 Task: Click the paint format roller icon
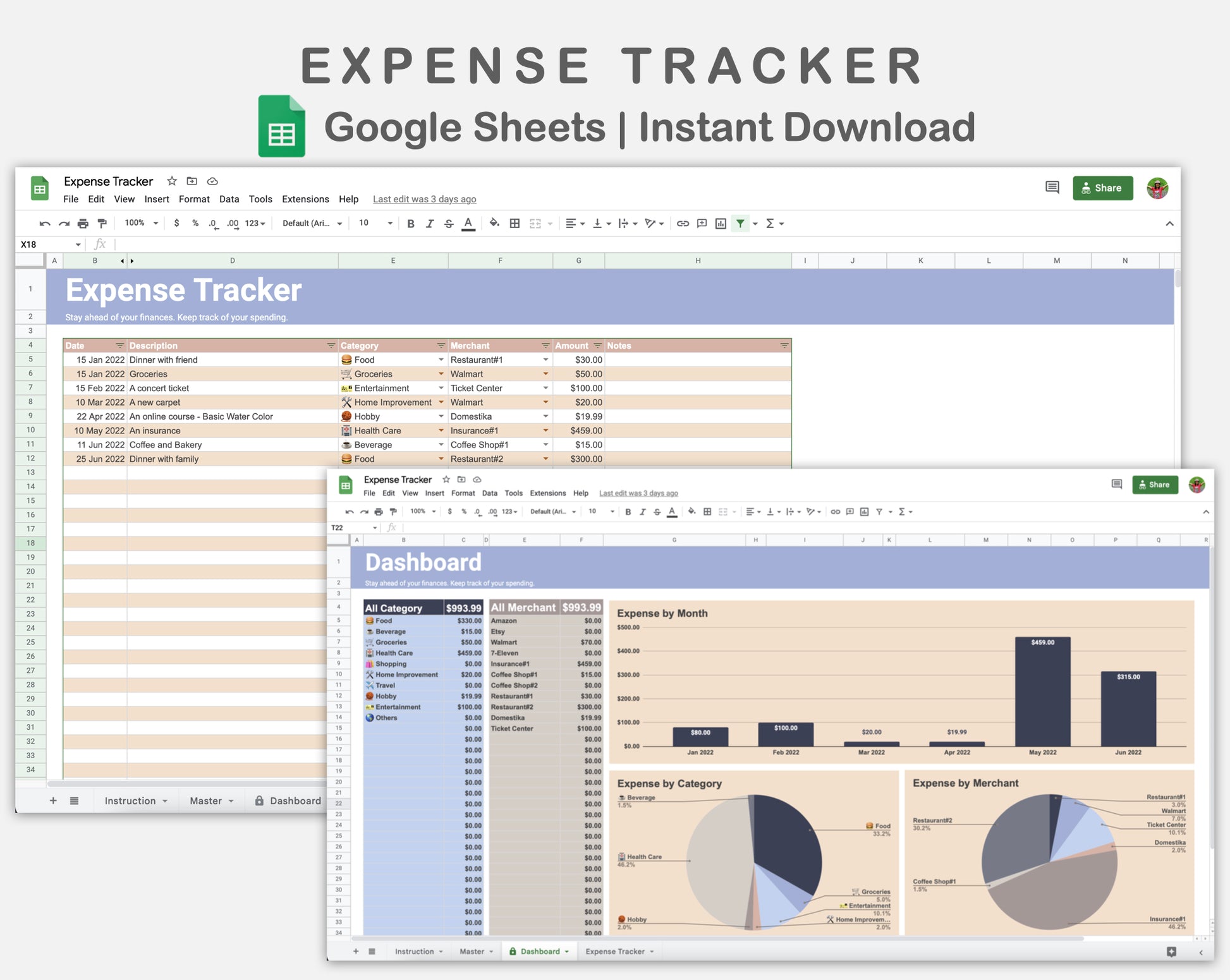point(102,224)
